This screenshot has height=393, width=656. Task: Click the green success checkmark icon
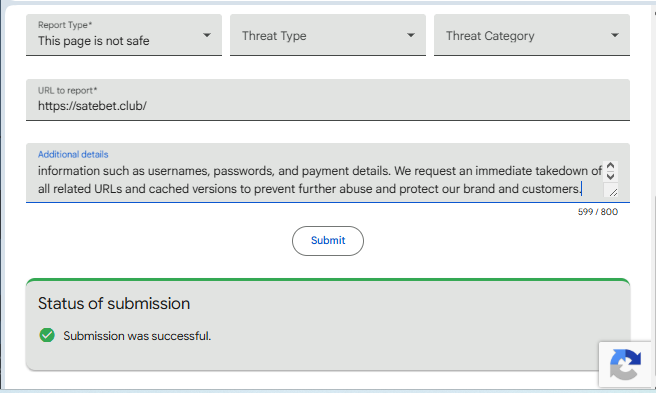47,335
